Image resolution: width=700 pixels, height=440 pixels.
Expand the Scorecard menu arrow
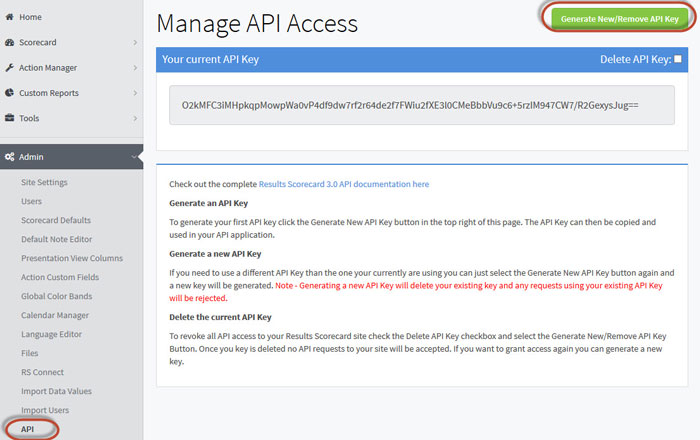click(x=135, y=43)
